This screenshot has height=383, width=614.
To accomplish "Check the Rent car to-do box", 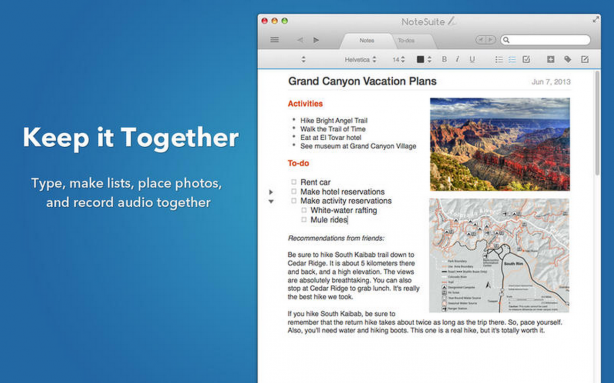I will tap(294, 182).
